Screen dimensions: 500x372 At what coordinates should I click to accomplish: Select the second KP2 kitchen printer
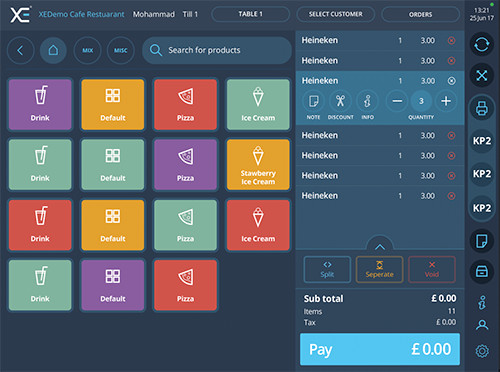pos(482,174)
